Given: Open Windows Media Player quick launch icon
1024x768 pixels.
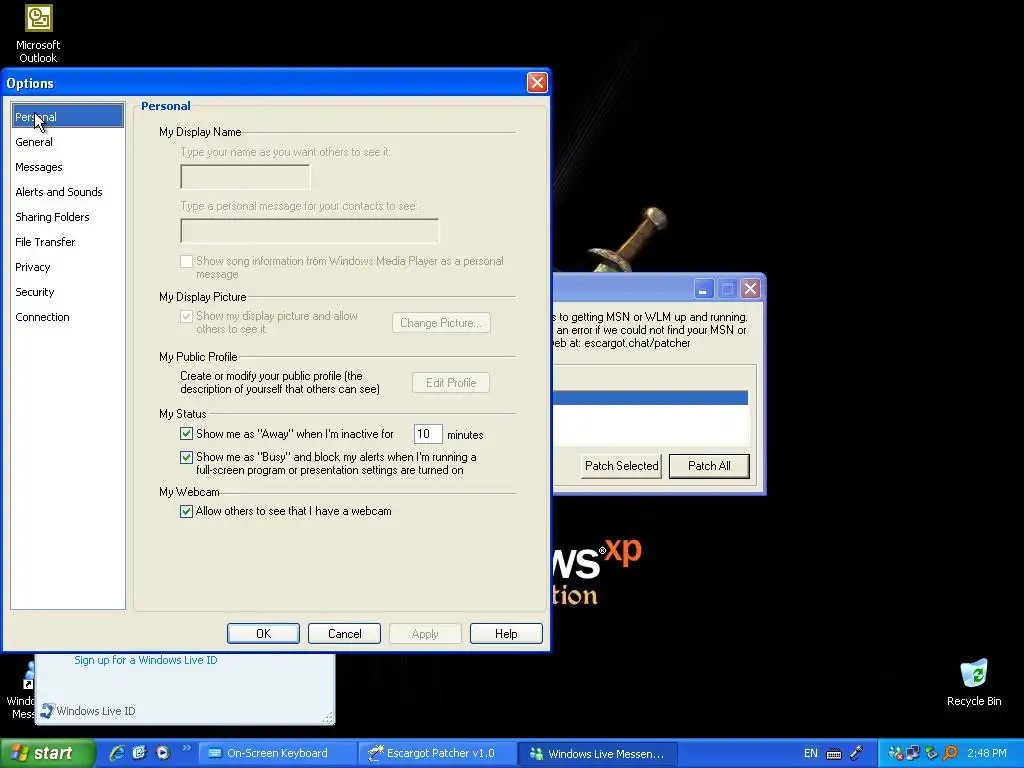Looking at the screenshot, I should coord(163,753).
